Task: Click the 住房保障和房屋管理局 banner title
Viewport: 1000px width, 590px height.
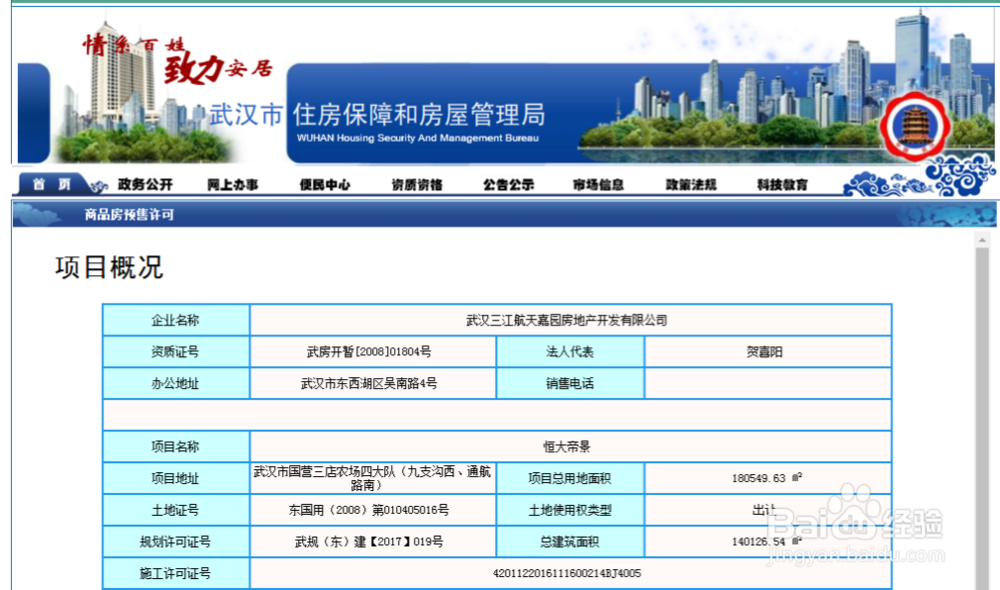Action: pos(418,115)
